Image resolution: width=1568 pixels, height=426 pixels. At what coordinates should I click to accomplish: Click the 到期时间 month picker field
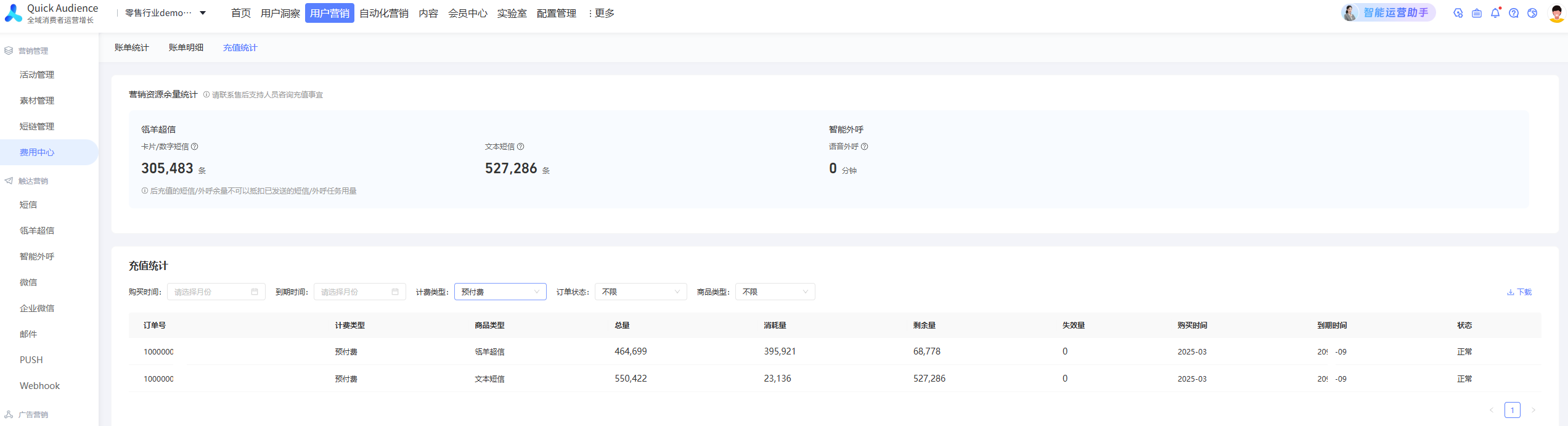360,292
